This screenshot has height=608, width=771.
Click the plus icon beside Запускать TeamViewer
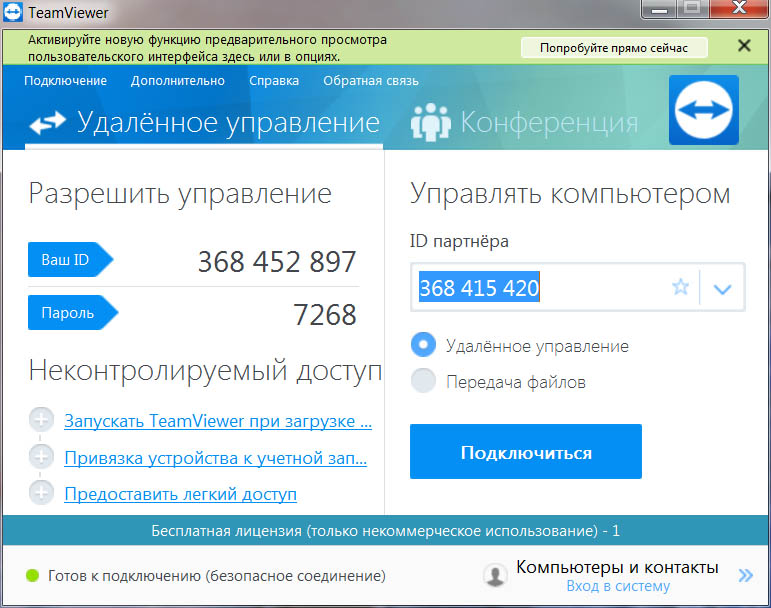41,419
